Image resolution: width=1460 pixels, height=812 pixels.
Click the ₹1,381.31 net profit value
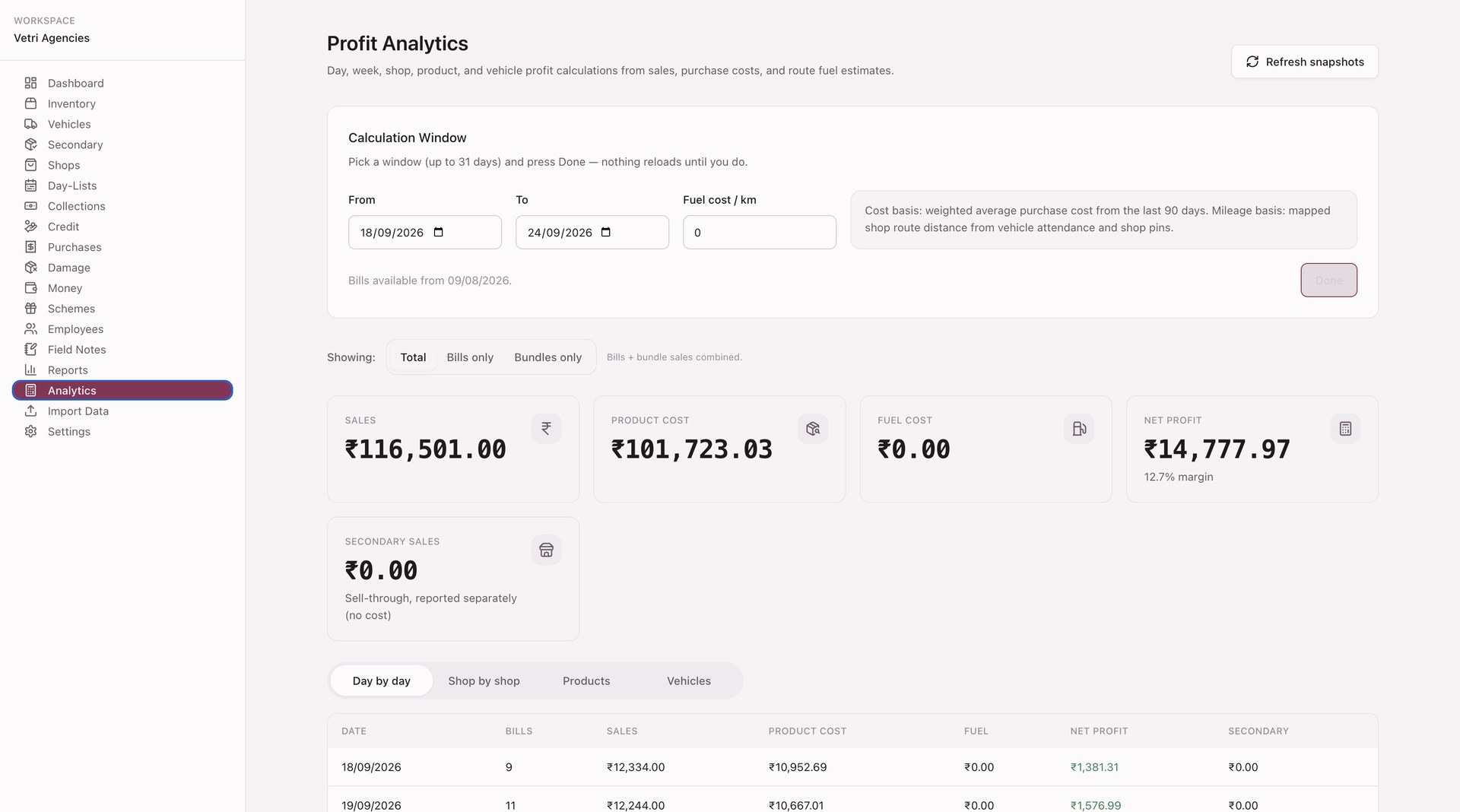tap(1094, 767)
